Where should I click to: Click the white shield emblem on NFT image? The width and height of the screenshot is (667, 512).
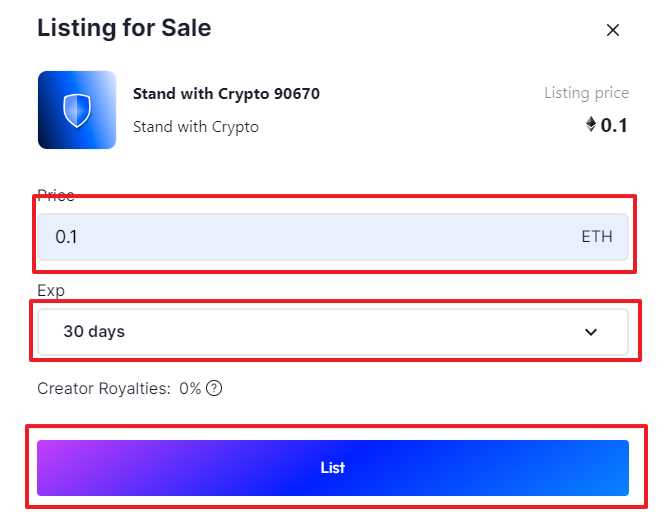click(77, 111)
